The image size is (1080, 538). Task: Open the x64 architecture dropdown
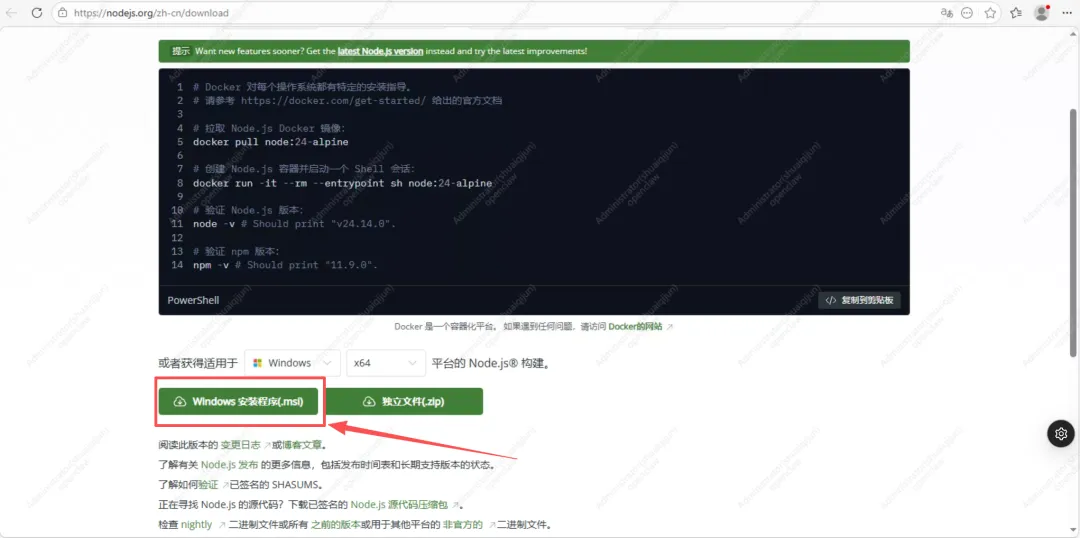pyautogui.click(x=386, y=362)
